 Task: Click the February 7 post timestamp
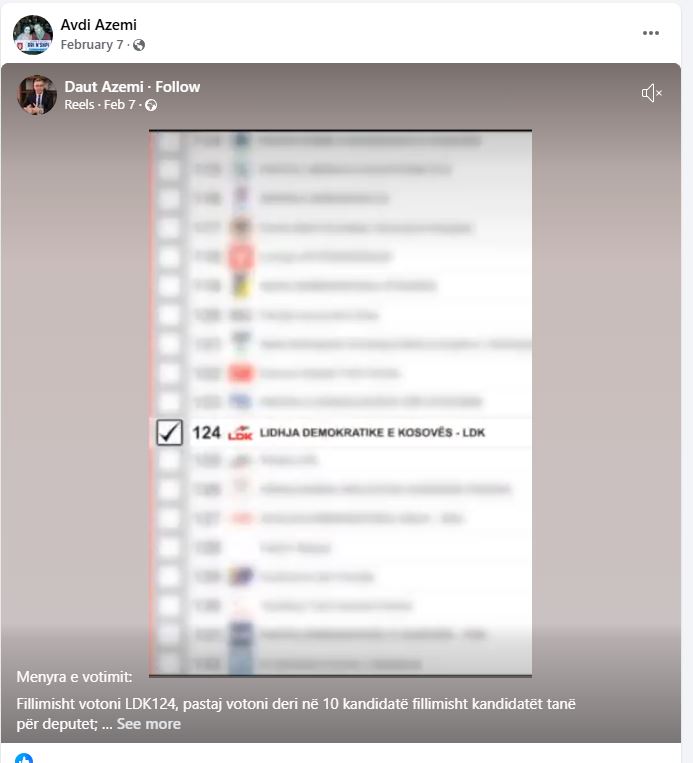pos(91,45)
